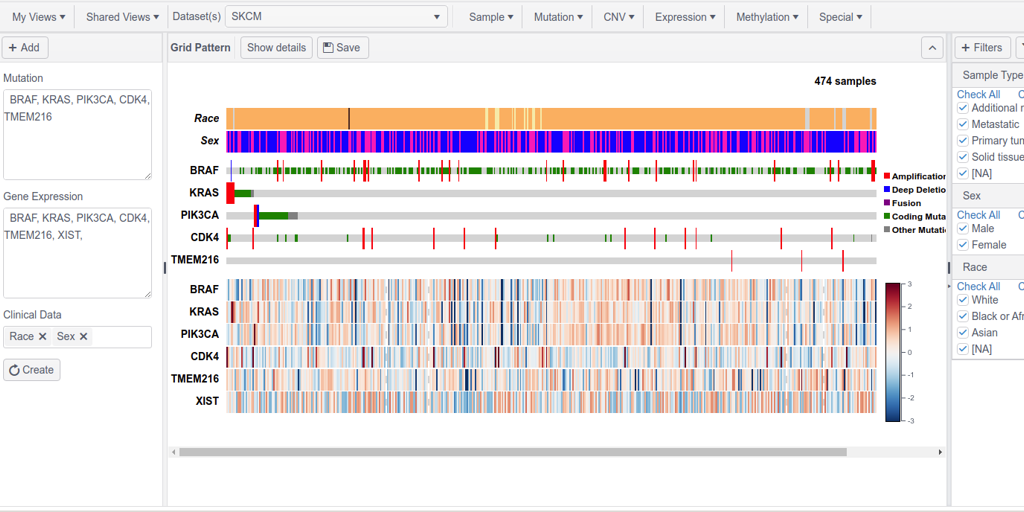Click the Sample Type filter header
1024x512 pixels.
click(988, 76)
